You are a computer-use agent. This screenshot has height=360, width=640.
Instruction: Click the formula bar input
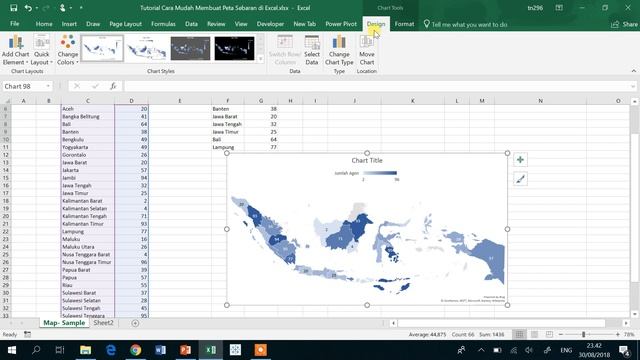point(377,86)
